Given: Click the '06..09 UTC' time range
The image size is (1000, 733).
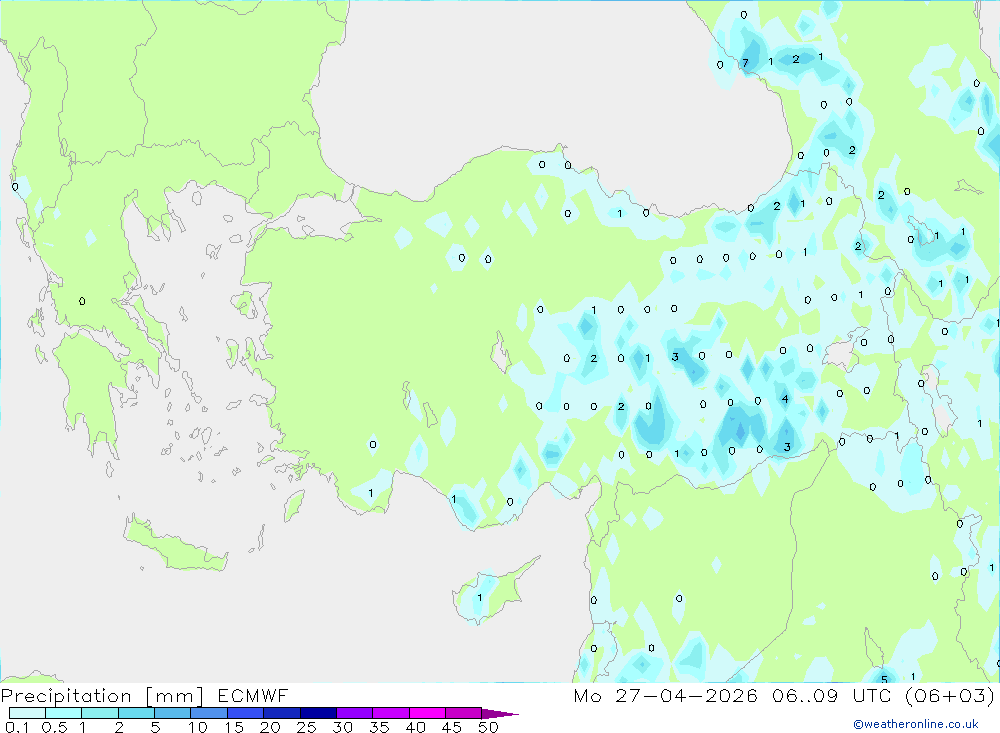Looking at the screenshot, I should [x=831, y=695].
